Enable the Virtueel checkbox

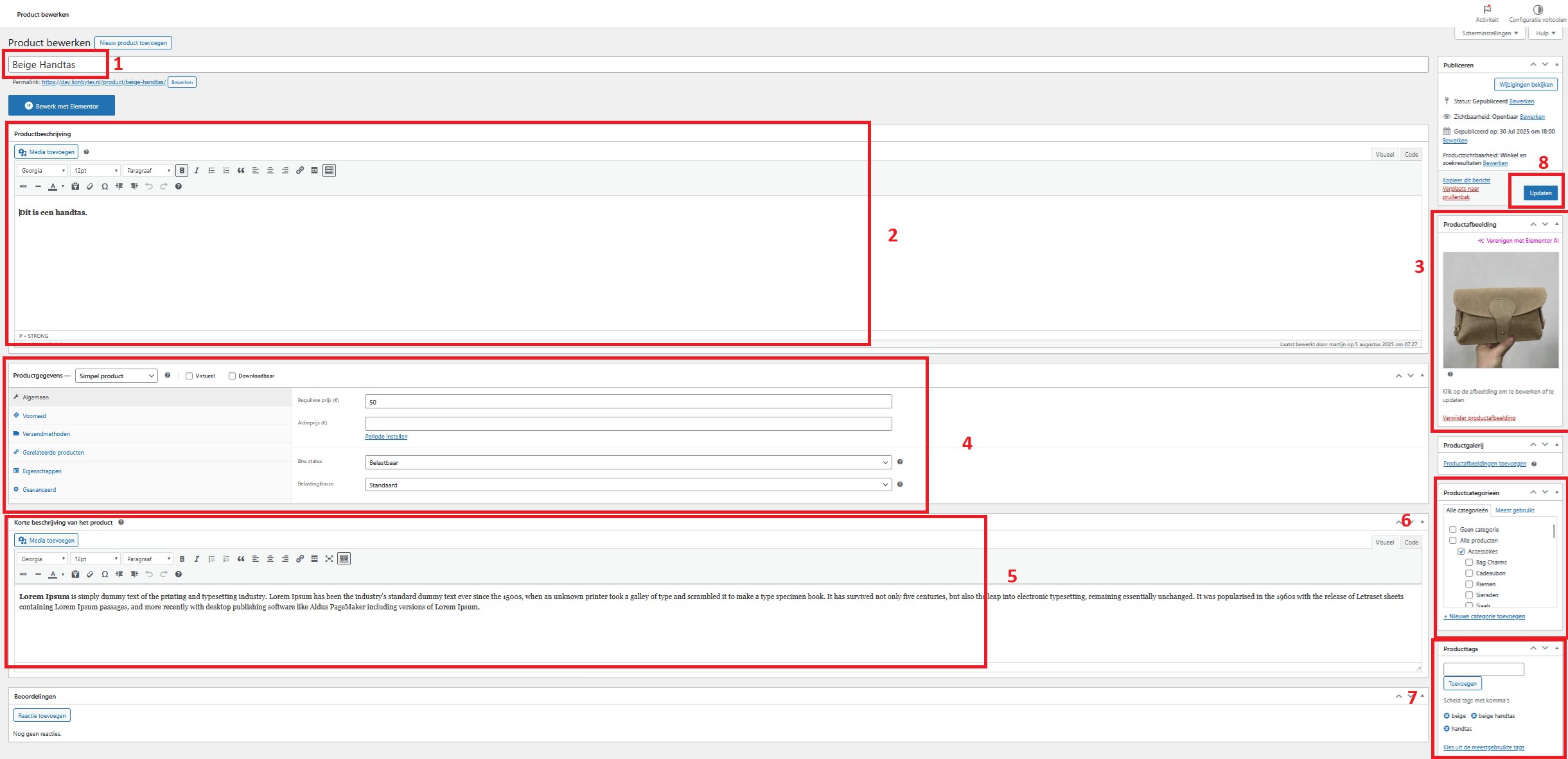coord(189,376)
